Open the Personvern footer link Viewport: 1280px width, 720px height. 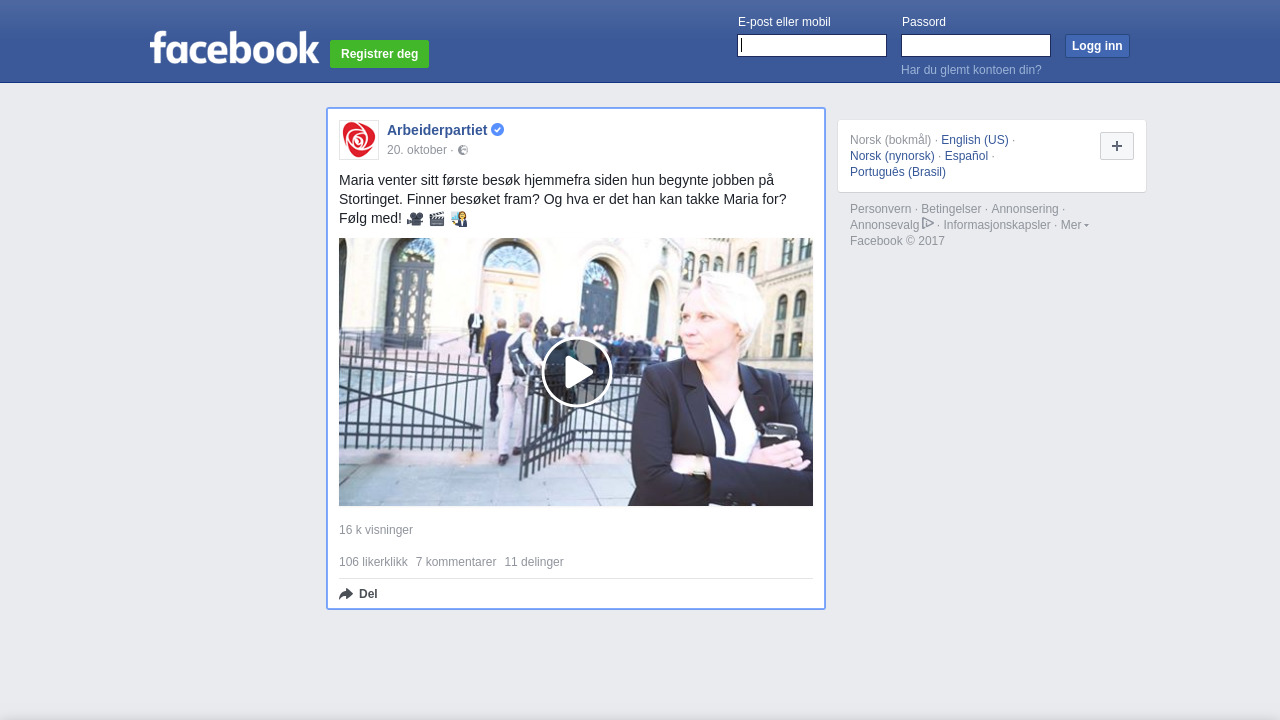(880, 209)
